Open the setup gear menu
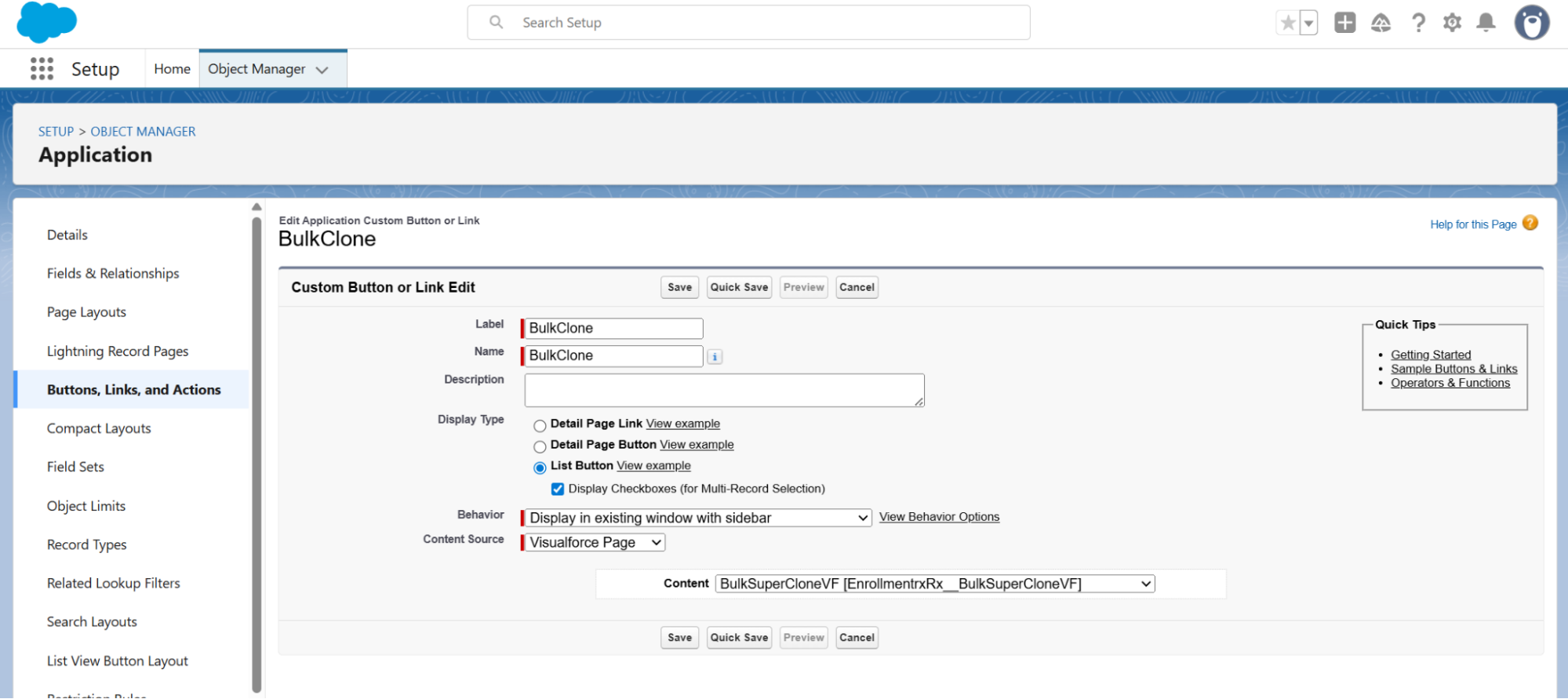Viewport: 1568px width, 699px height. [x=1452, y=23]
